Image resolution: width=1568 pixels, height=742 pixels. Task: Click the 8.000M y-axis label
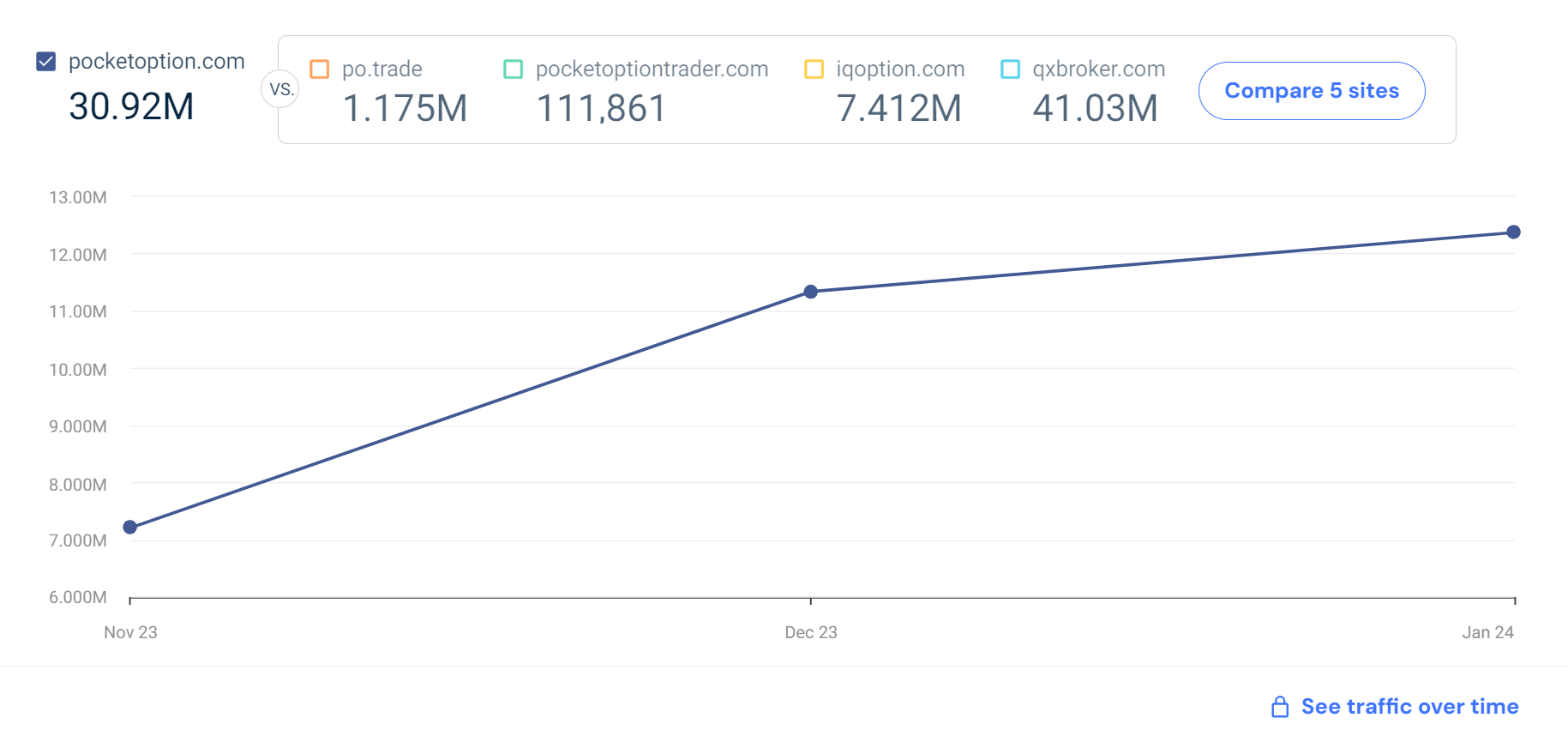tap(78, 485)
